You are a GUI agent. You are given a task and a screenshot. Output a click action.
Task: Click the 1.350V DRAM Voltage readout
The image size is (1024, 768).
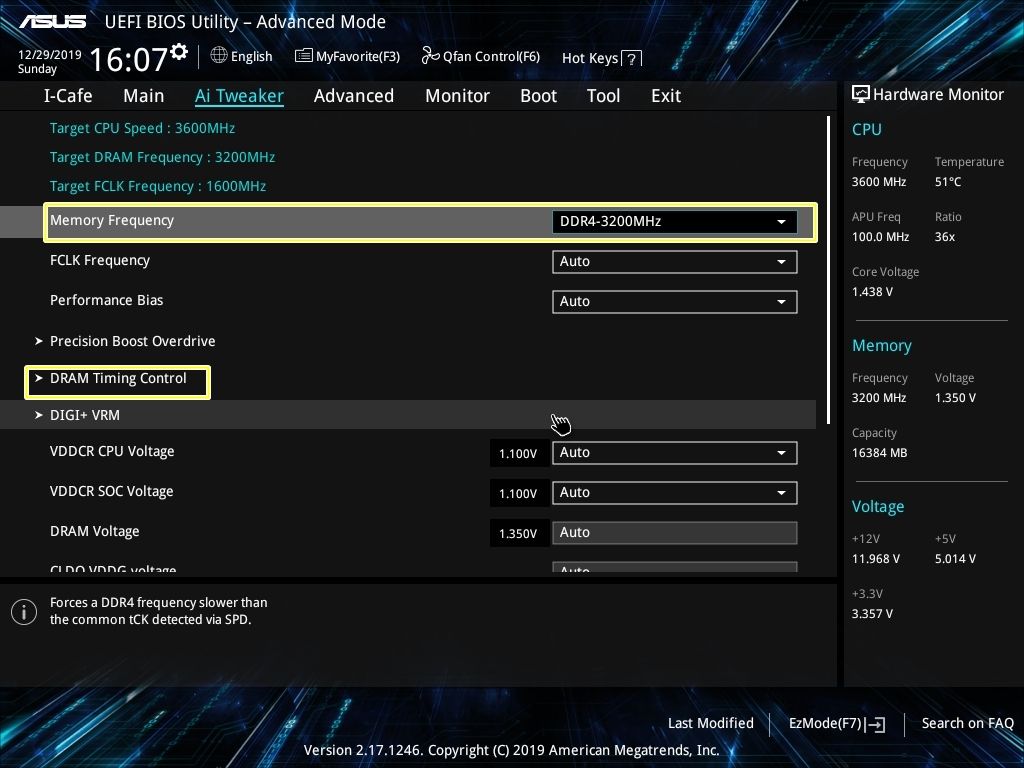(x=518, y=534)
